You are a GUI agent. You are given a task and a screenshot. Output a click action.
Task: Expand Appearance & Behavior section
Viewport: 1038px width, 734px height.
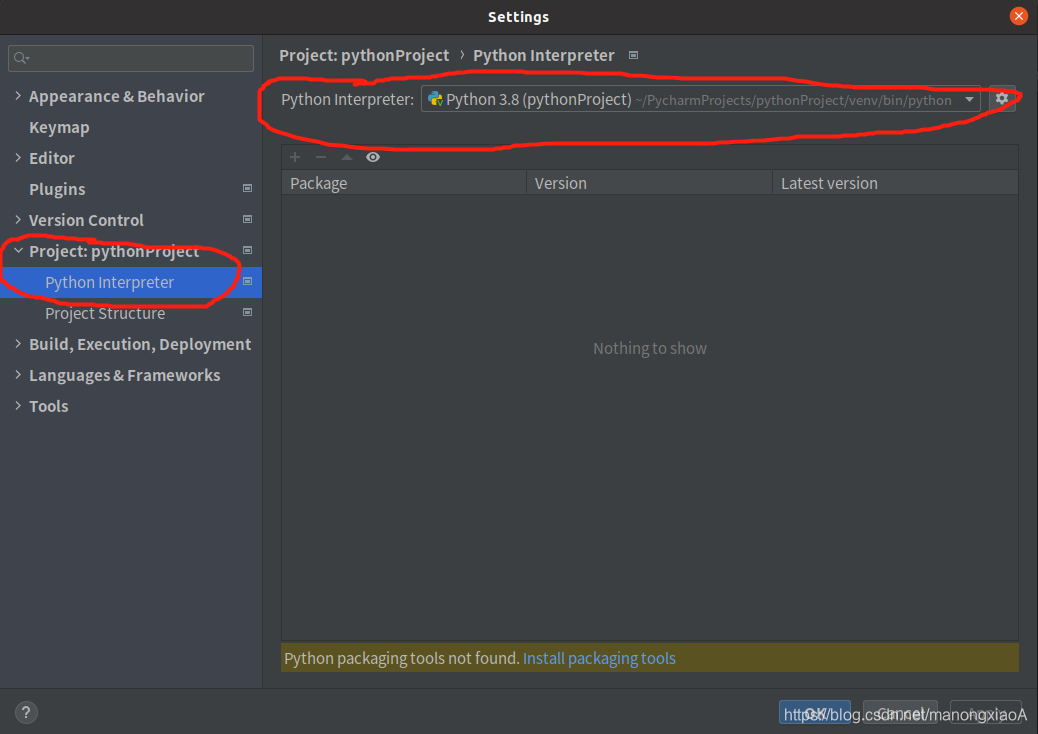(x=18, y=96)
